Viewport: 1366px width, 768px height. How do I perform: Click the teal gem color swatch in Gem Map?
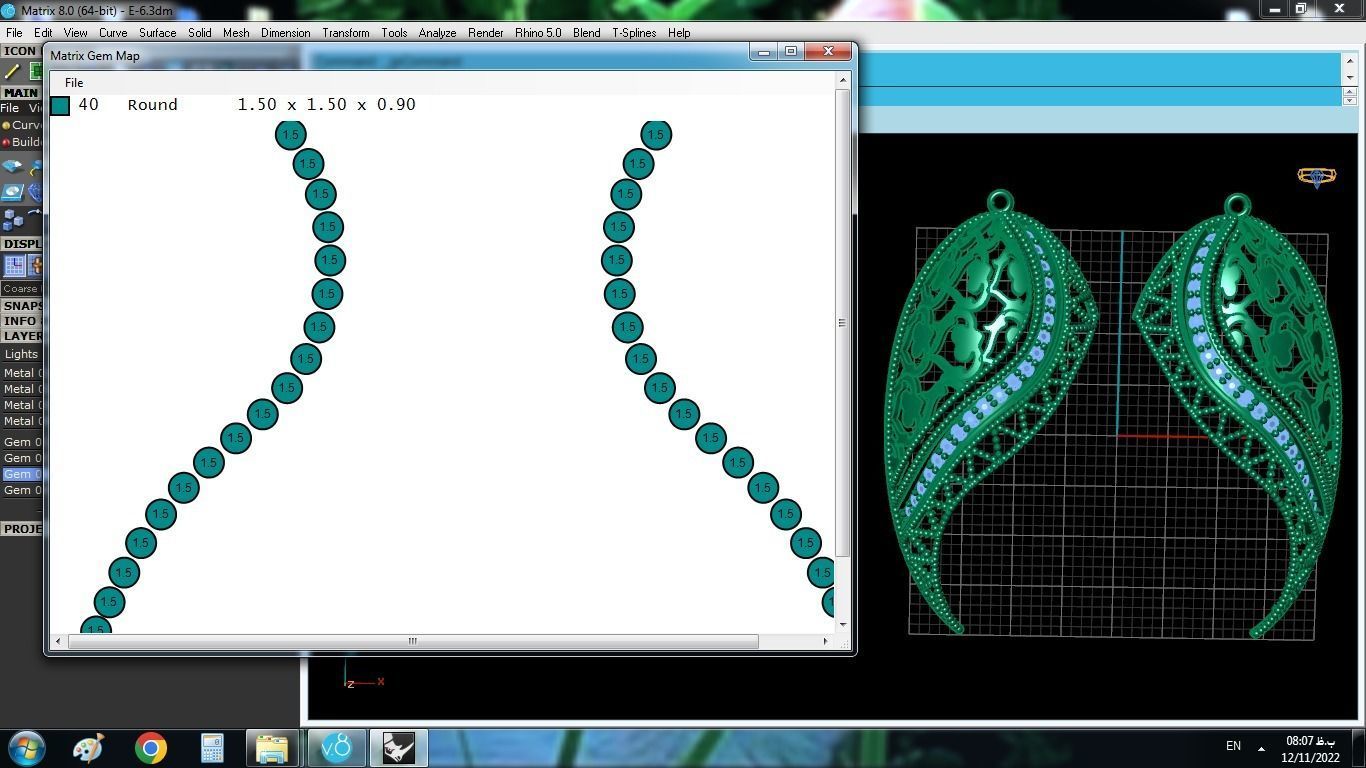tap(60, 105)
